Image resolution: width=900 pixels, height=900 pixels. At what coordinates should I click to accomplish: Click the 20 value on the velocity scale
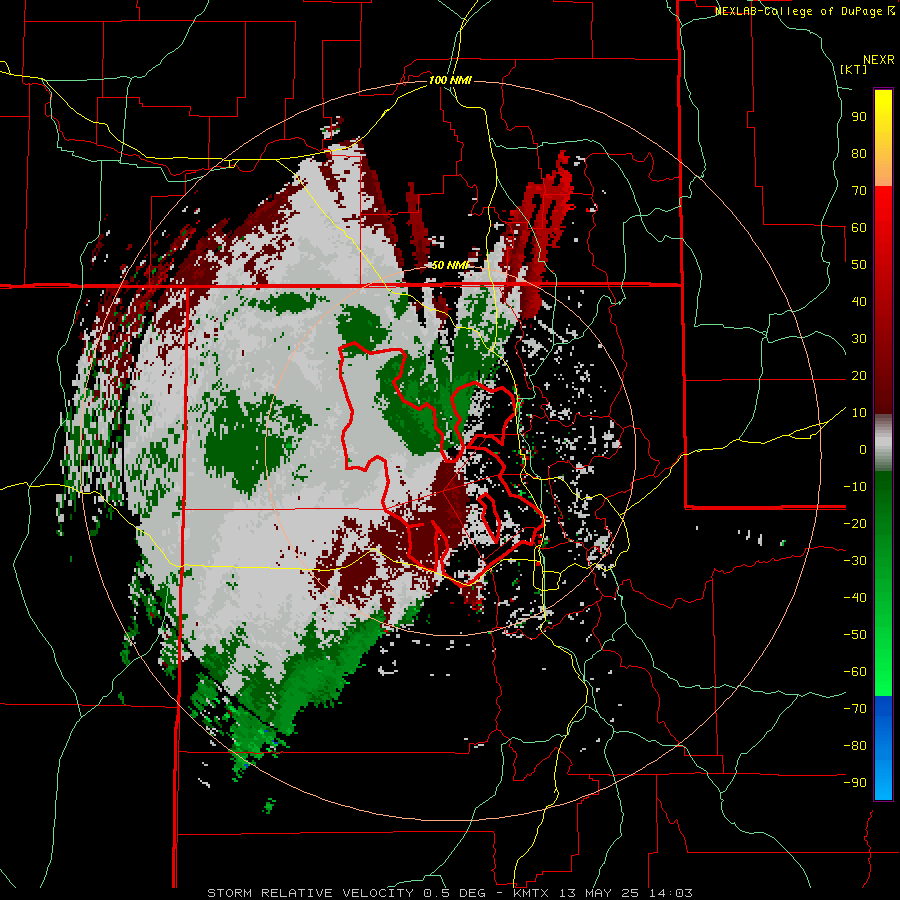point(859,376)
